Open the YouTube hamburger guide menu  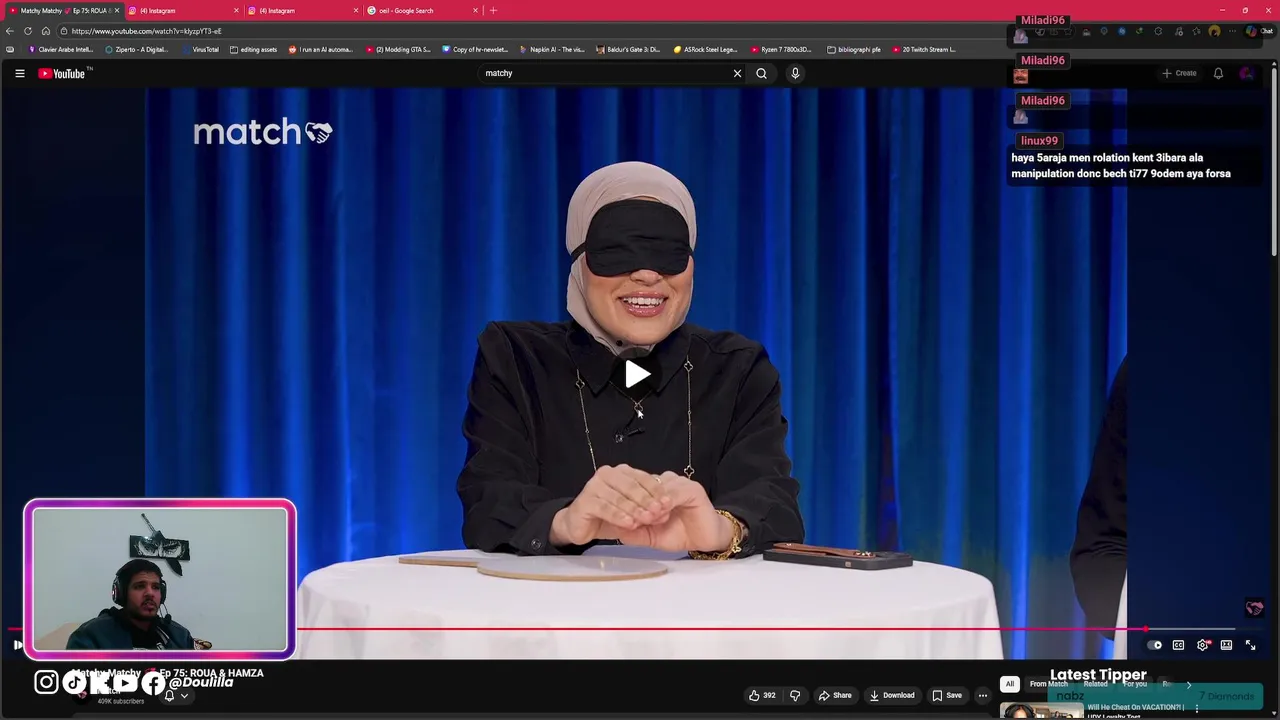(19, 73)
